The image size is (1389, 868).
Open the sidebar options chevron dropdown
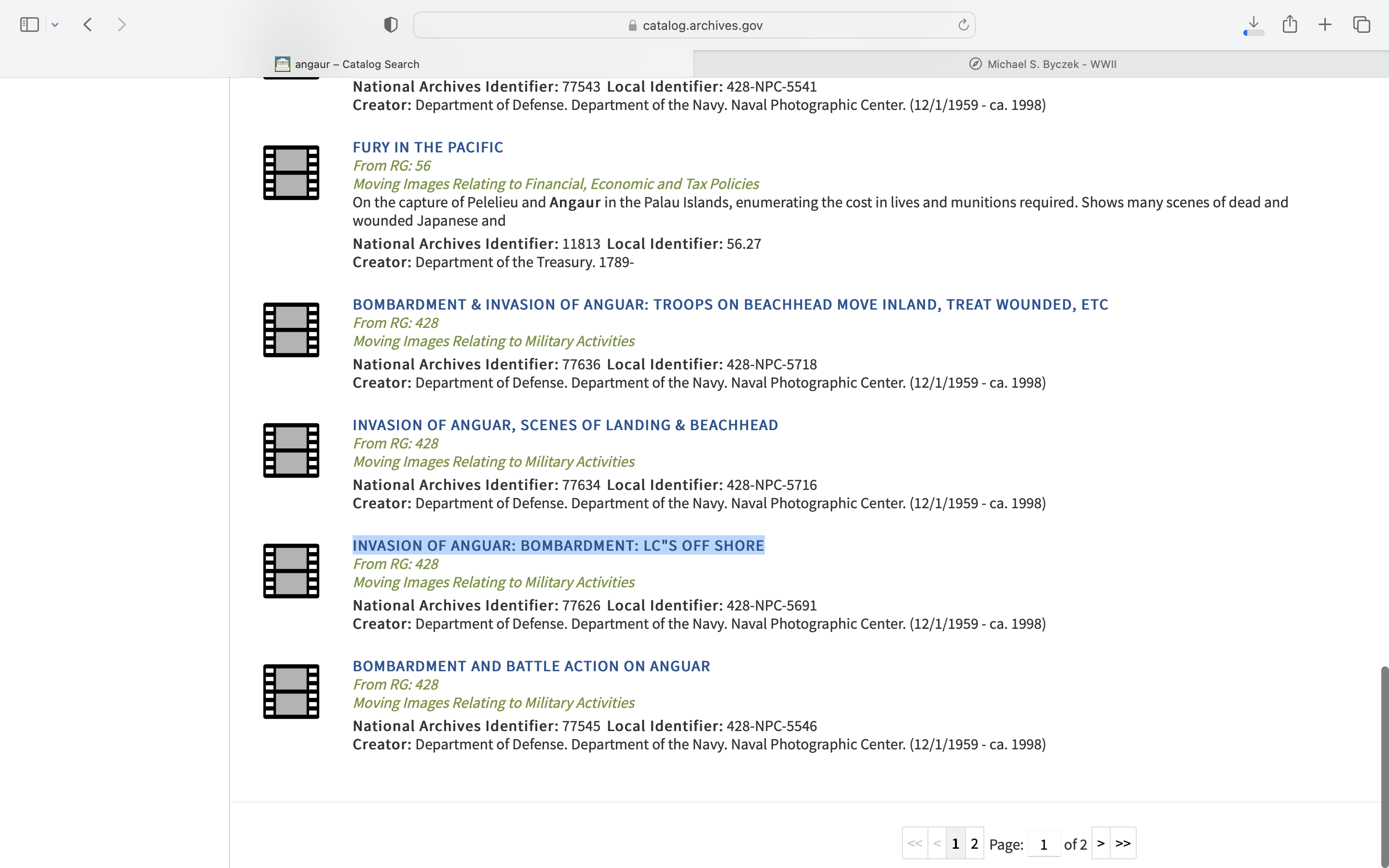click(55, 25)
